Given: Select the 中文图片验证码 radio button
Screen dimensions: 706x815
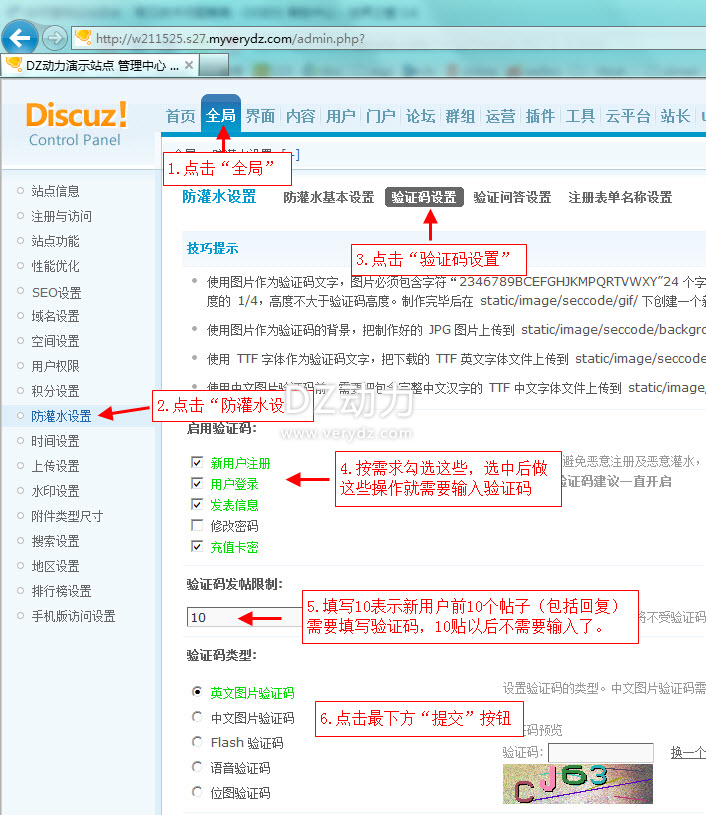Looking at the screenshot, I should tap(197, 717).
